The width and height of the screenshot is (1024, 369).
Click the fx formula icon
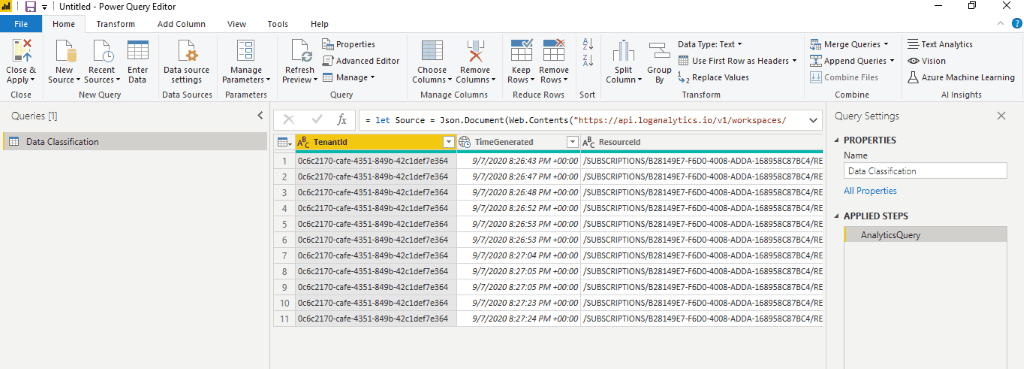tap(341, 120)
